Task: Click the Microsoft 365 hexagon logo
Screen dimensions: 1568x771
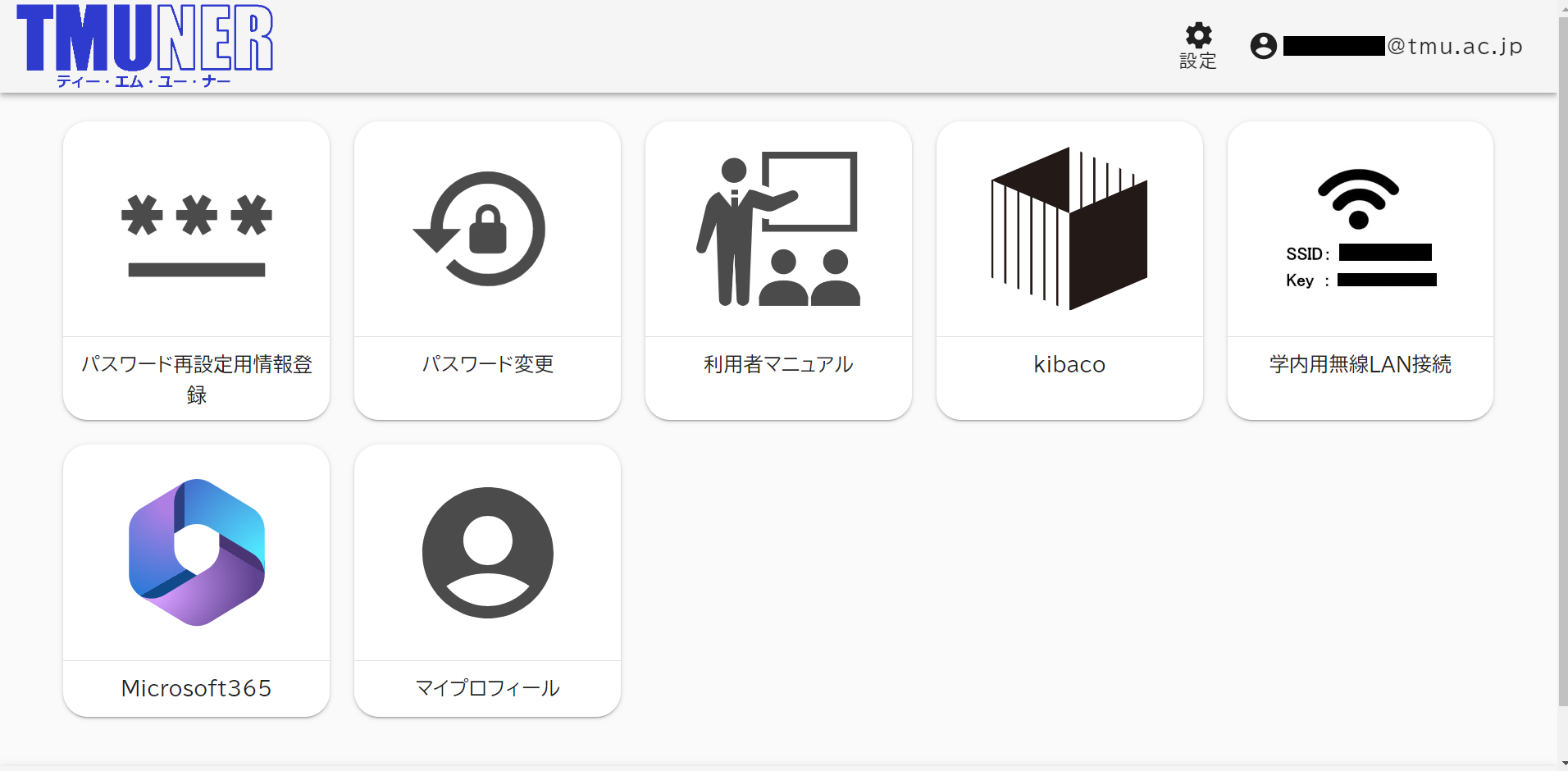Action: pyautogui.click(x=197, y=553)
